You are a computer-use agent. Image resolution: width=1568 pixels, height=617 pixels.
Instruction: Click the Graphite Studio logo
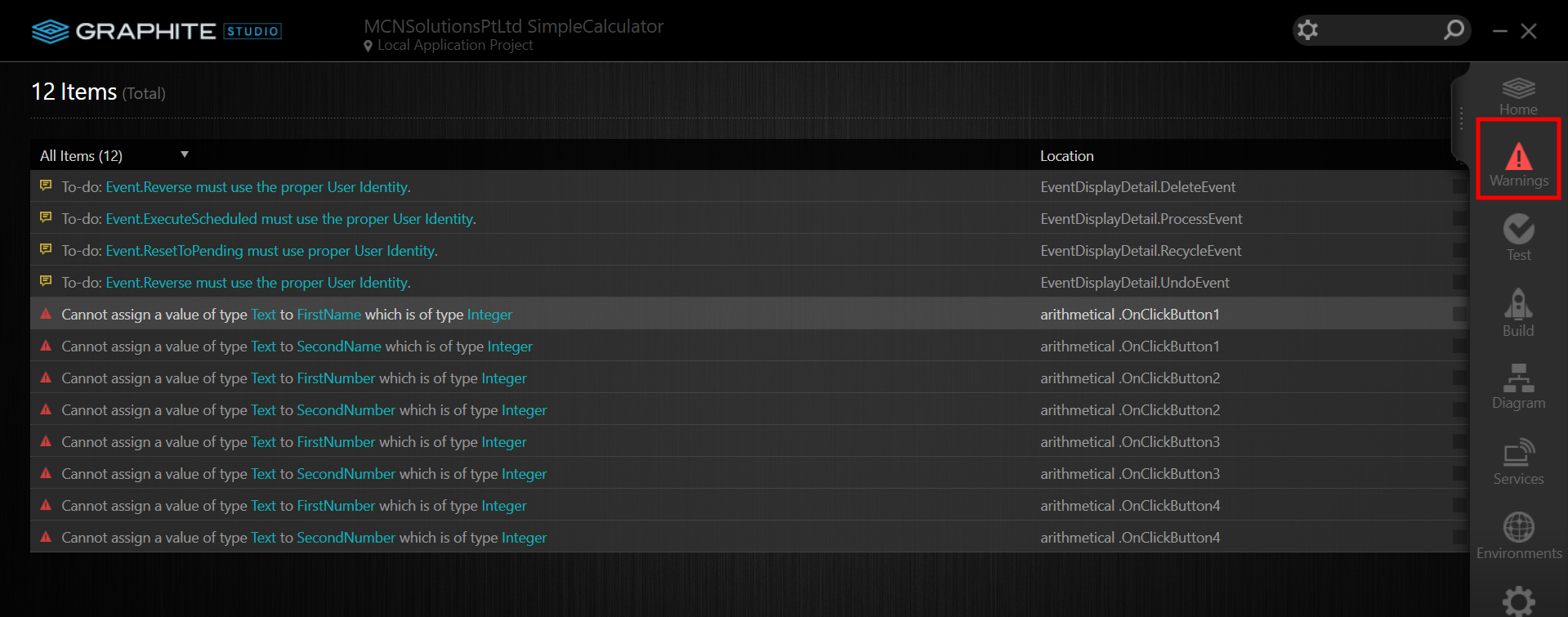[156, 31]
